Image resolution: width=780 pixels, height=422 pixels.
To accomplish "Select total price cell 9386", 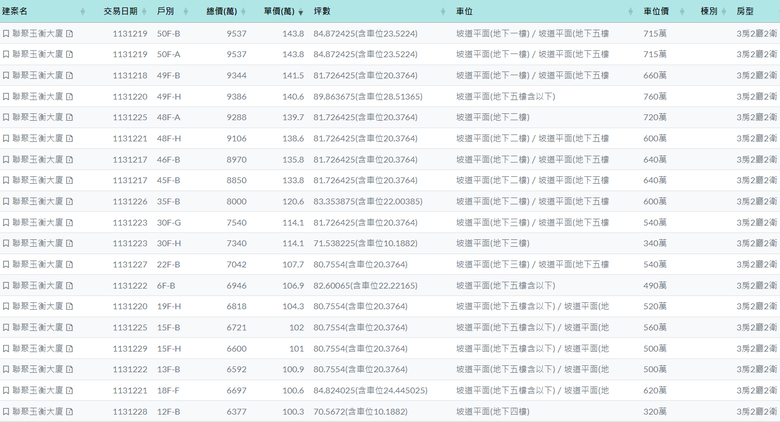I will click(x=236, y=97).
